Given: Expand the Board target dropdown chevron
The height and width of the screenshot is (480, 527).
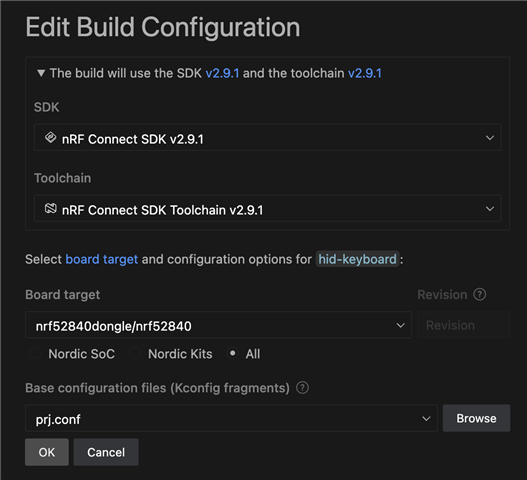Looking at the screenshot, I should [x=400, y=325].
